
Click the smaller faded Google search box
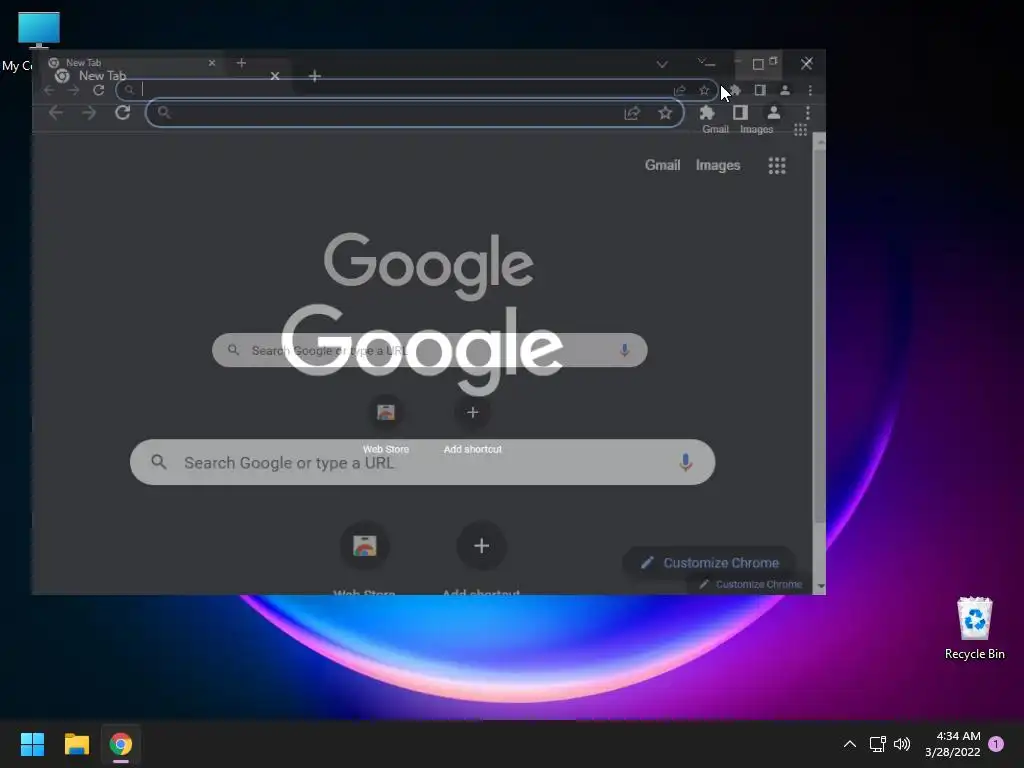point(430,350)
